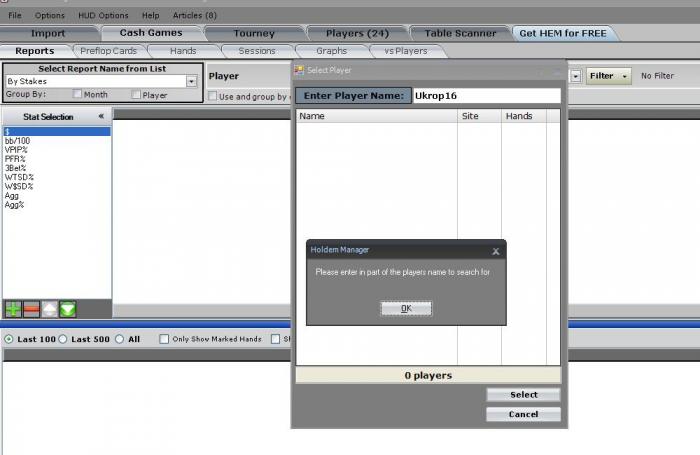
Task: Enable Only Show Marked Hands
Action: [x=164, y=339]
